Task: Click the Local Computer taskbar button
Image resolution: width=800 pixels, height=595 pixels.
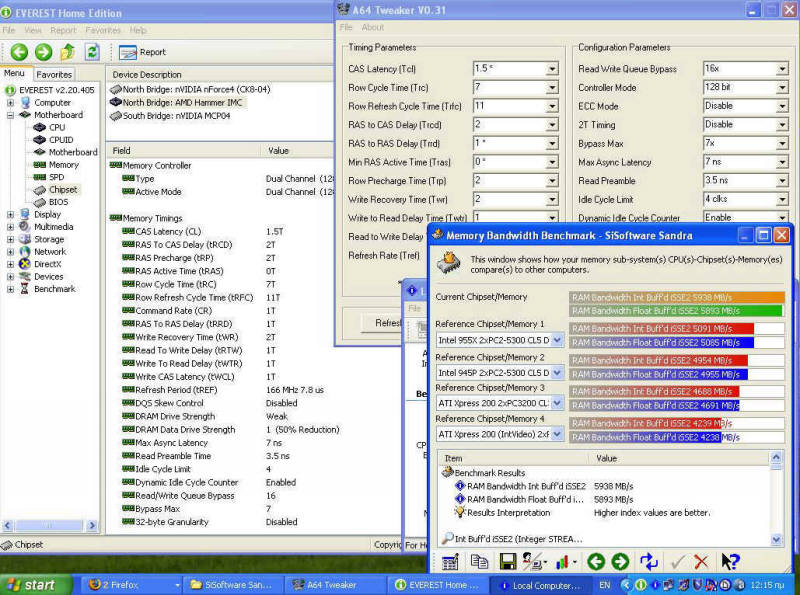Action: click(x=541, y=585)
